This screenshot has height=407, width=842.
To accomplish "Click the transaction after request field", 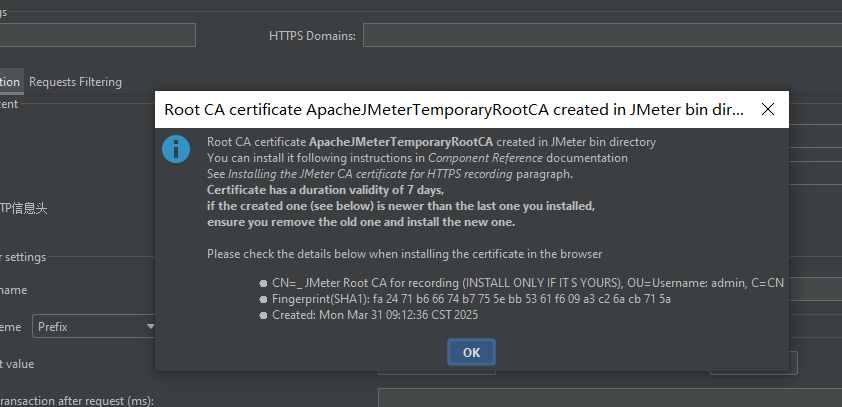I will [x=610, y=400].
